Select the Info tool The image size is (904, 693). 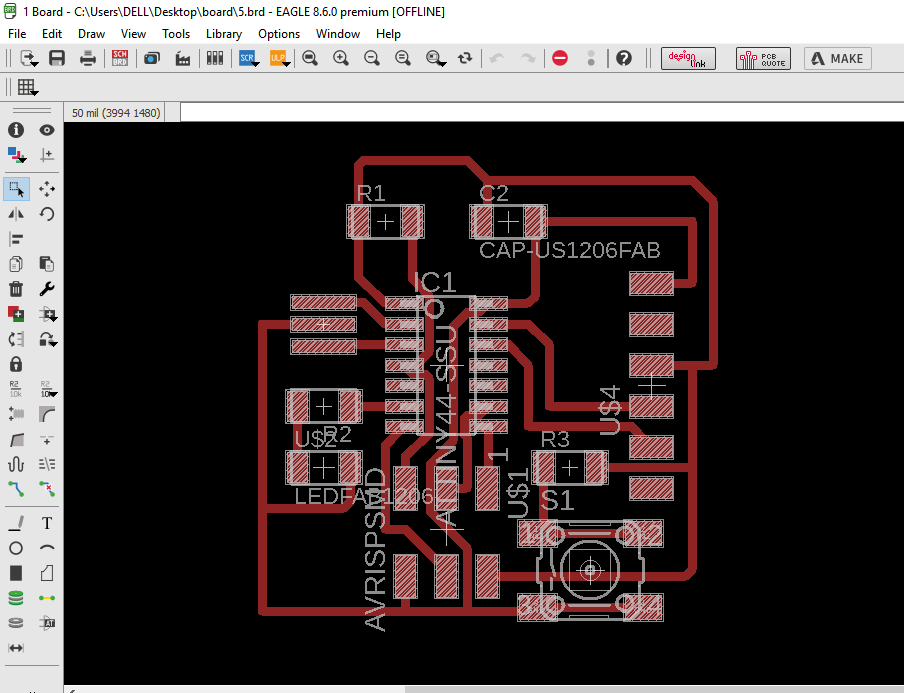click(16, 130)
